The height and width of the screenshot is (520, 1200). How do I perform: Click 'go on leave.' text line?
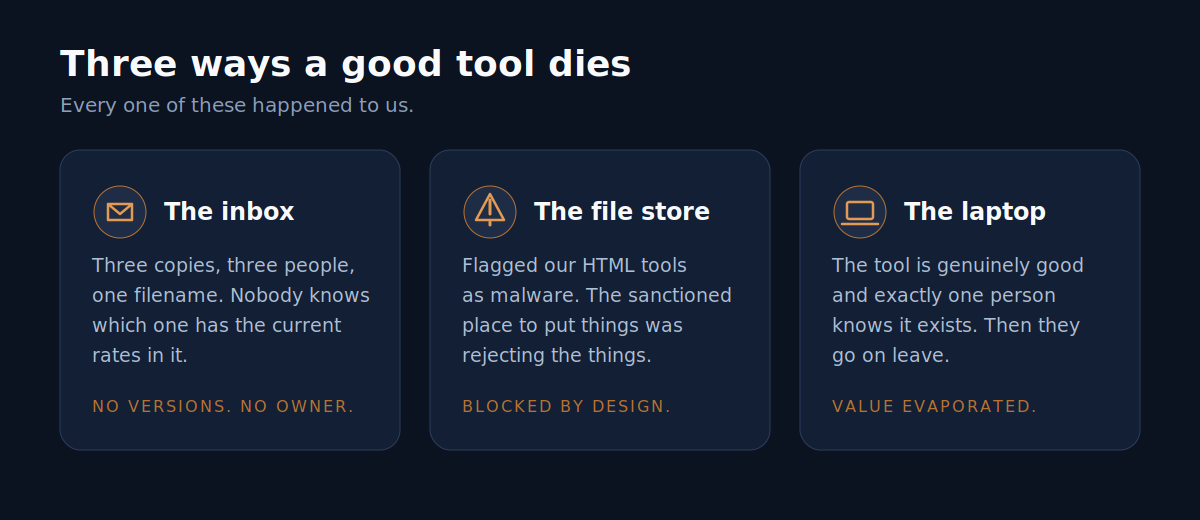(x=890, y=356)
